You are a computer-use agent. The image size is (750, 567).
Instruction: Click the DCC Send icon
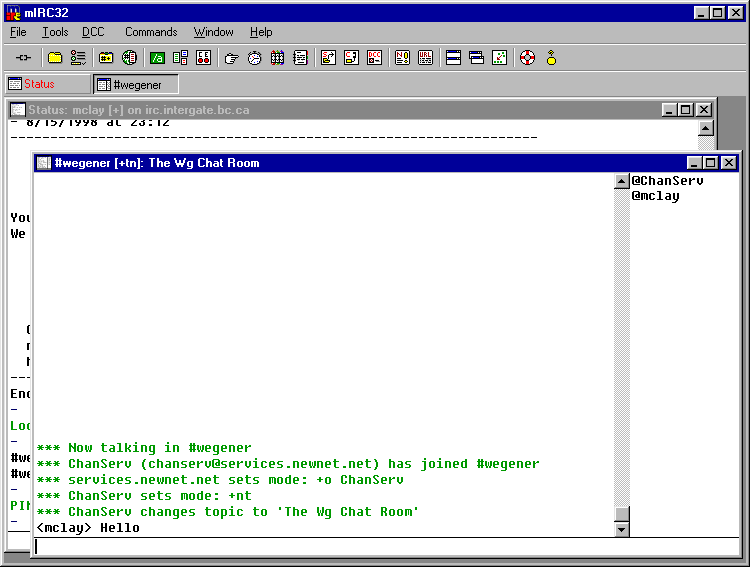(x=329, y=58)
